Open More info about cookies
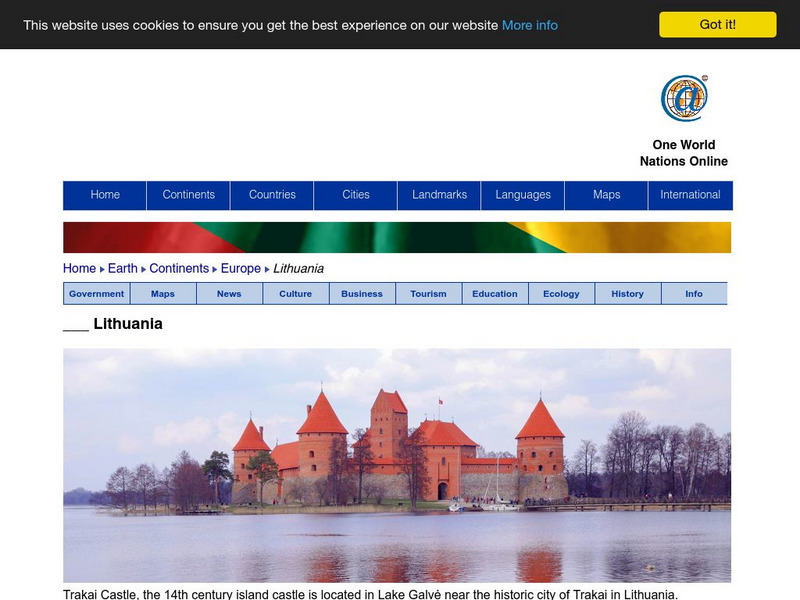Viewport: 800px width, 600px height. [x=530, y=25]
